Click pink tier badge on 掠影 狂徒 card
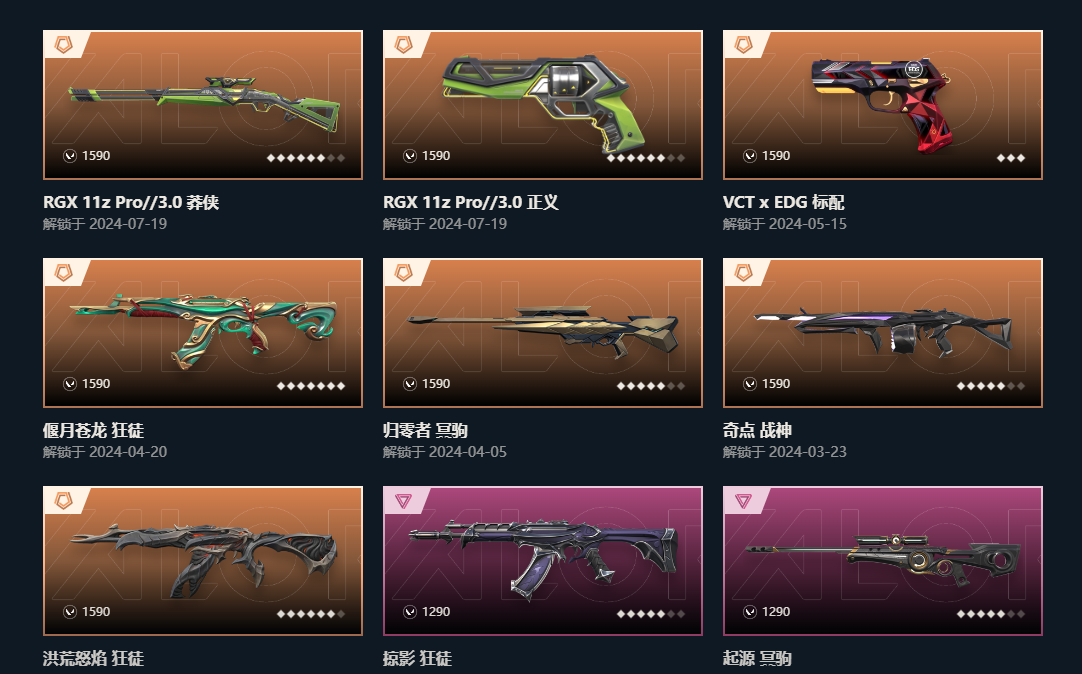This screenshot has height=674, width=1082. pos(404,501)
